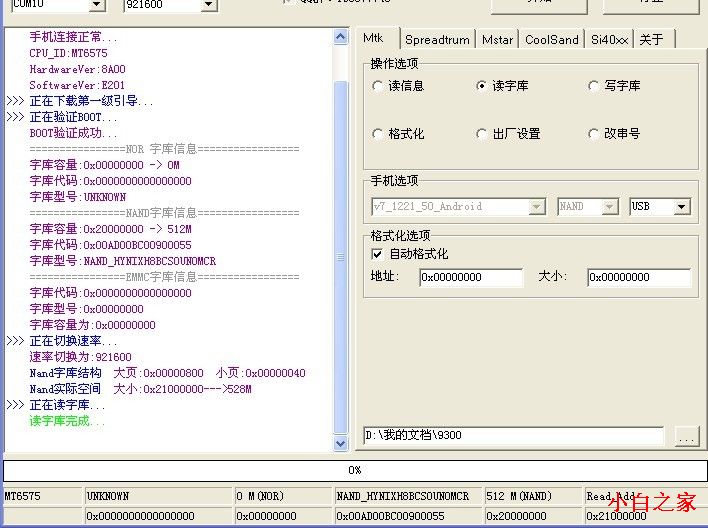Click the log scrollbar up arrow
Screen dimensions: 708x528
[x=341, y=37]
